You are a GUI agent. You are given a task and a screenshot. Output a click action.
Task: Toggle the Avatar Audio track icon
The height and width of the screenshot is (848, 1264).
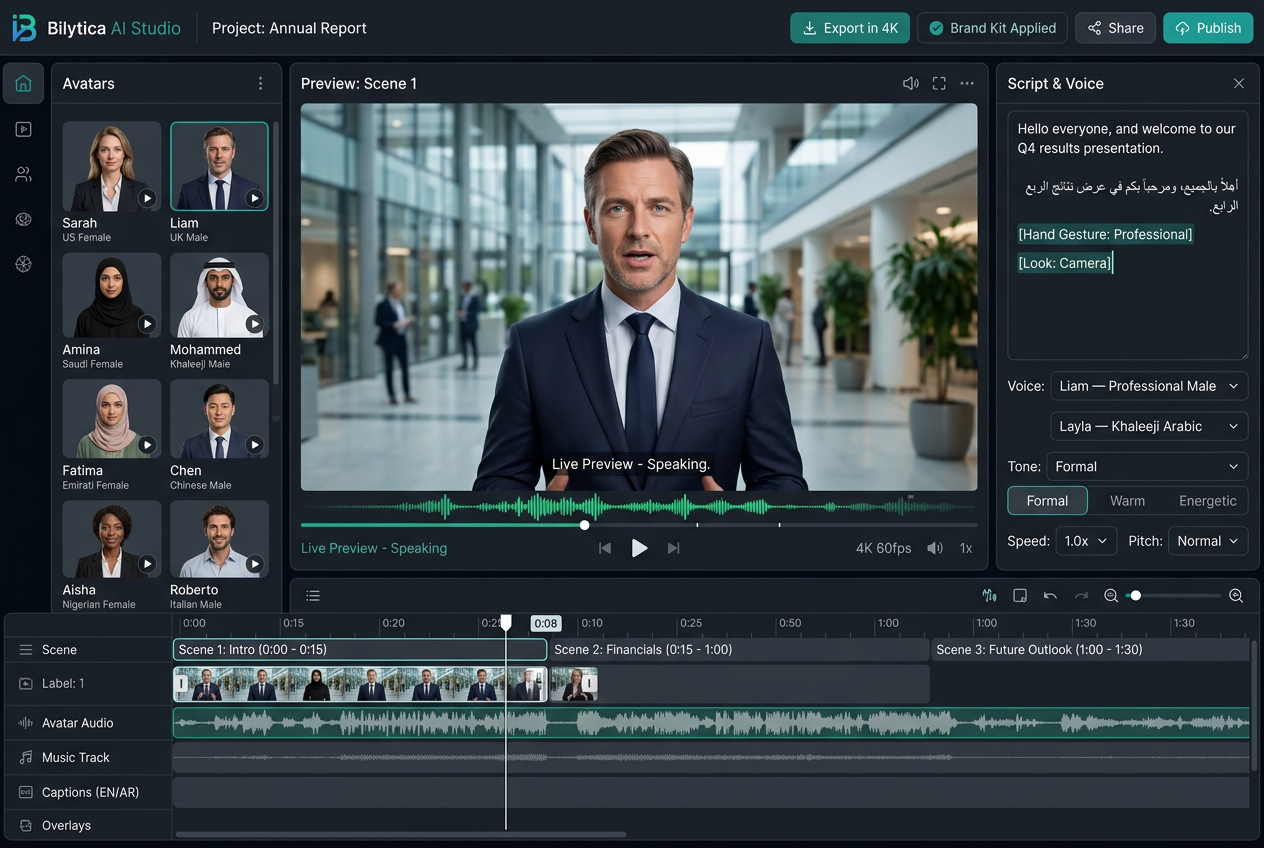25,723
